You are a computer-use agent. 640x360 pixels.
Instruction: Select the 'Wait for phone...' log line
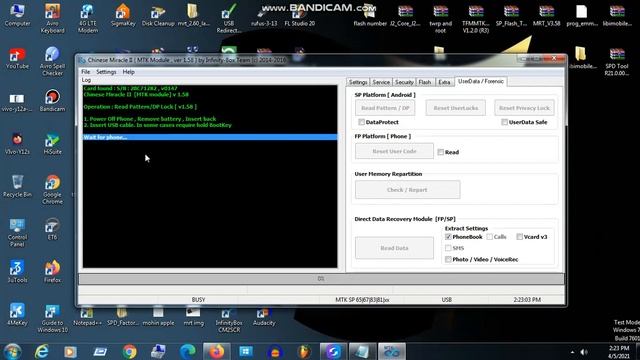click(x=210, y=137)
